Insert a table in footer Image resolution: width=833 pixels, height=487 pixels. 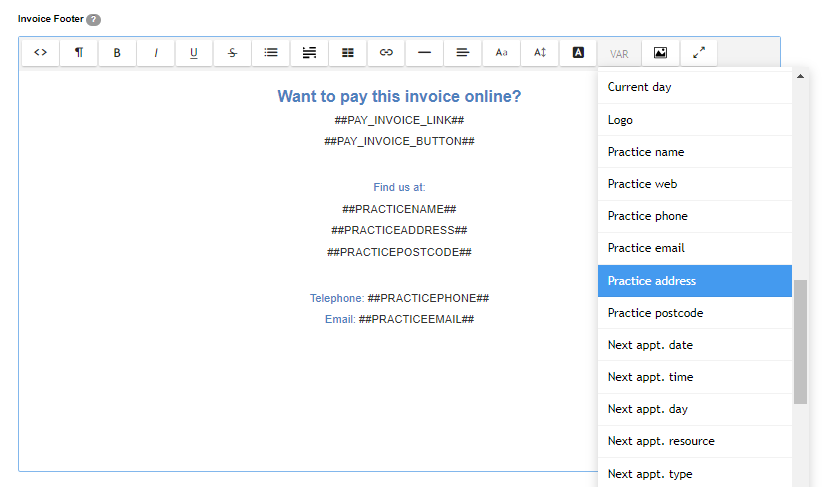pos(348,53)
